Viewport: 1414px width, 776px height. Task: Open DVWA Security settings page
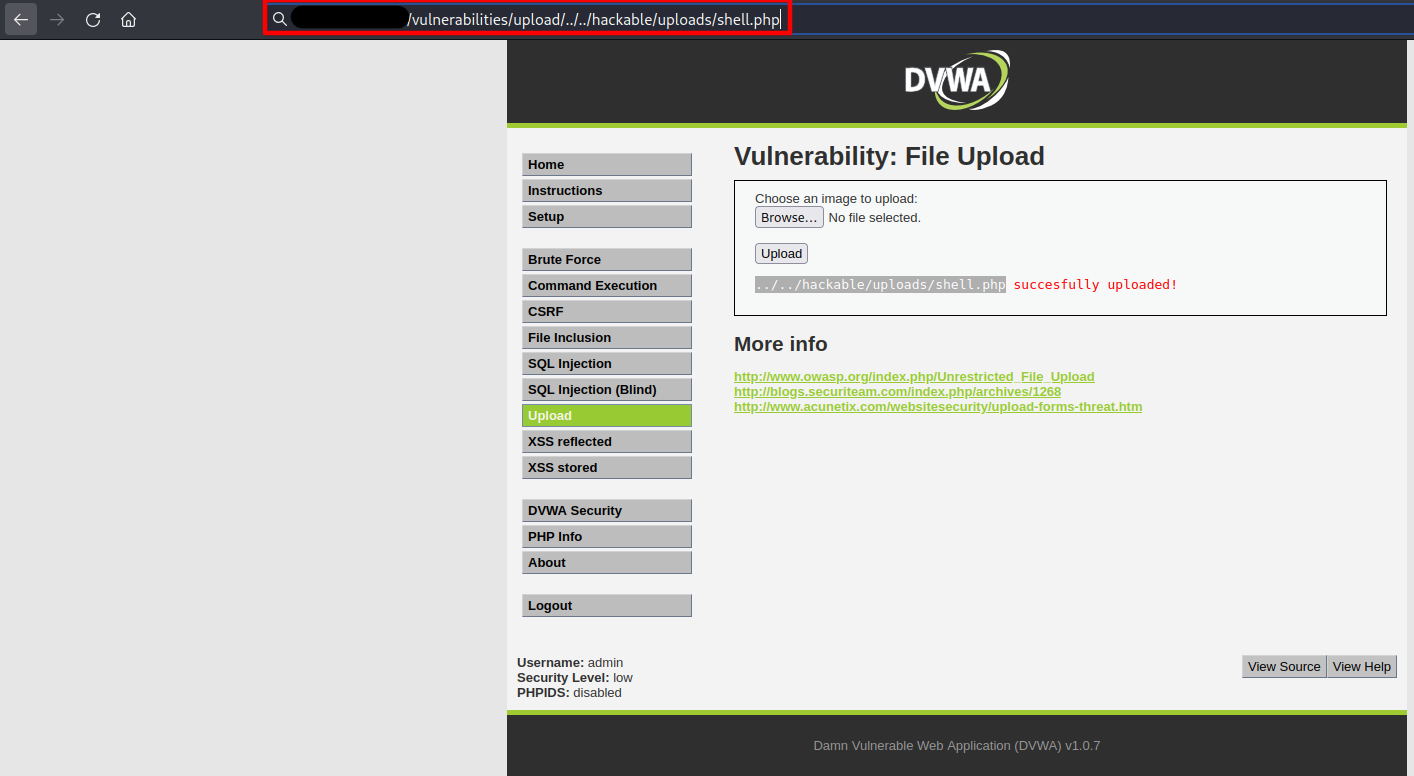(606, 511)
